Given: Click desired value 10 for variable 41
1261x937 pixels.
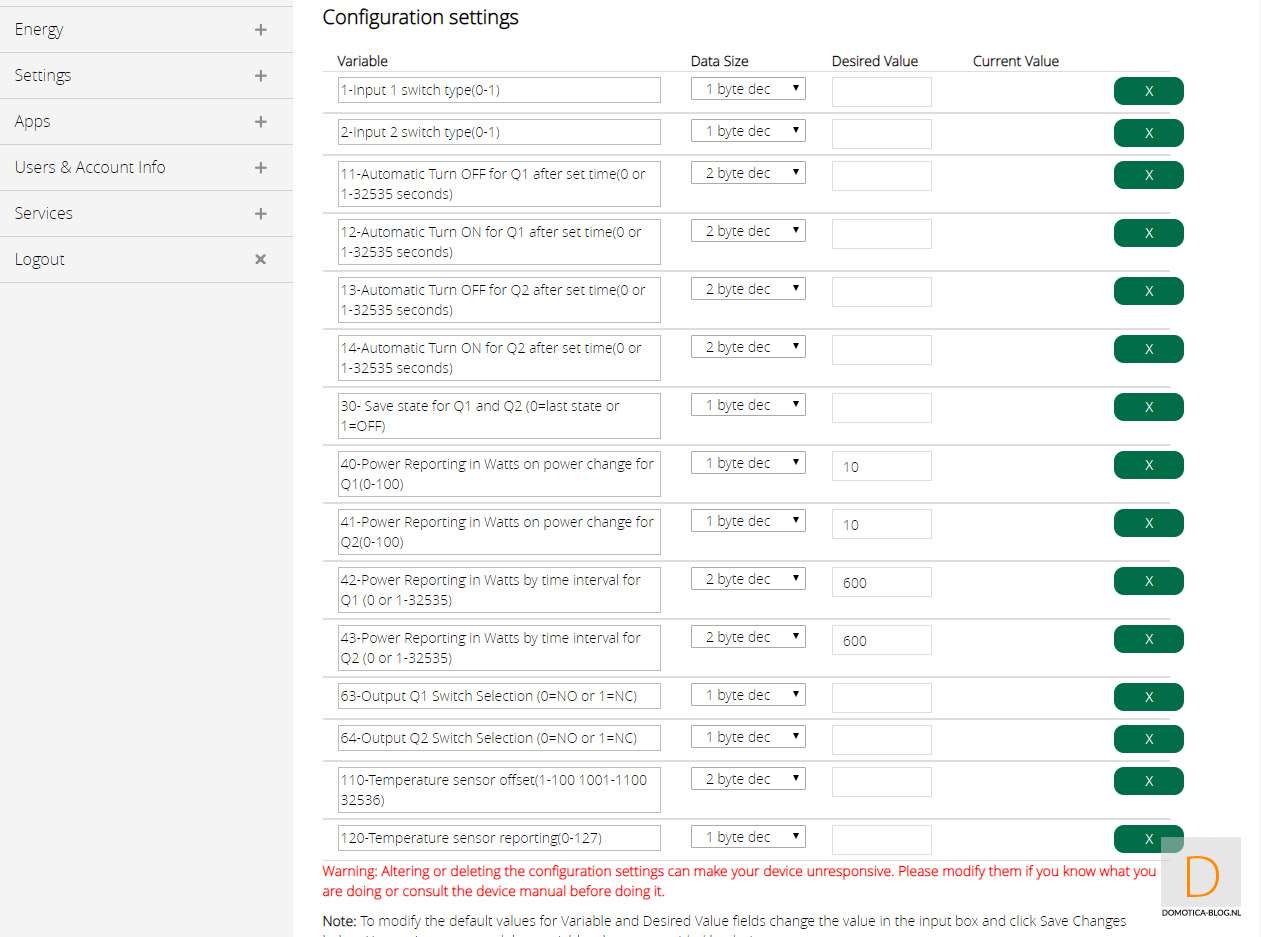Looking at the screenshot, I should [x=881, y=524].
